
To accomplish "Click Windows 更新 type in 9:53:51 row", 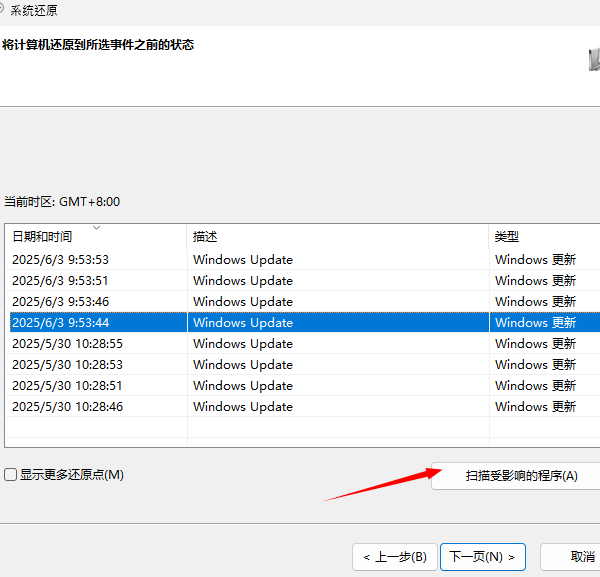I will click(535, 281).
